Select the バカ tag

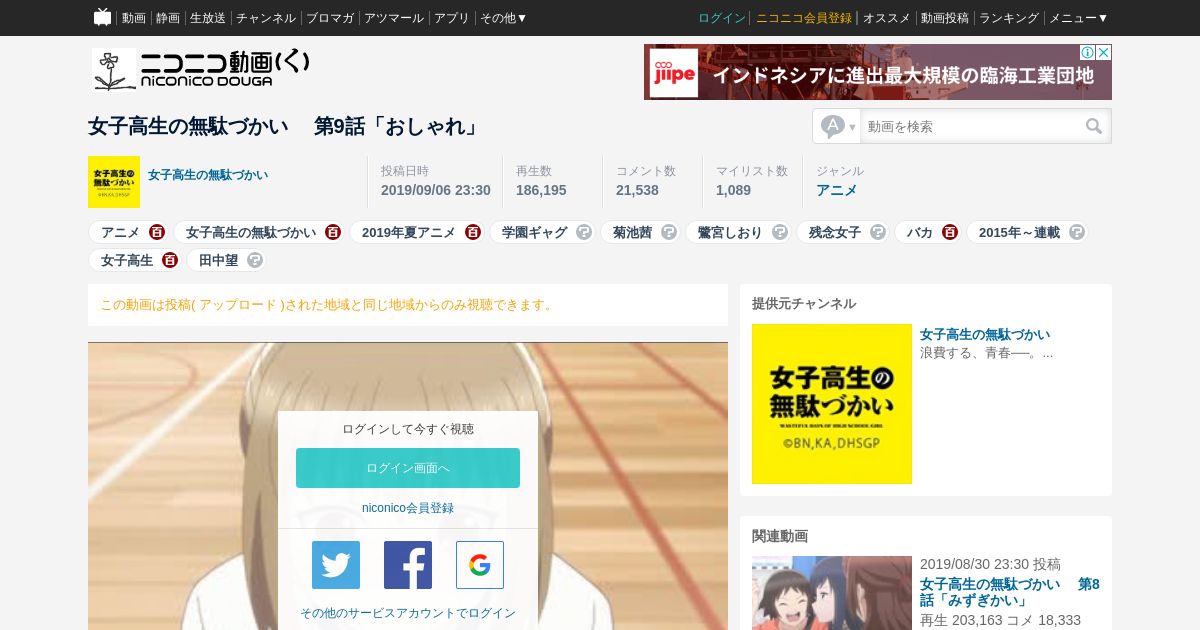[x=920, y=232]
